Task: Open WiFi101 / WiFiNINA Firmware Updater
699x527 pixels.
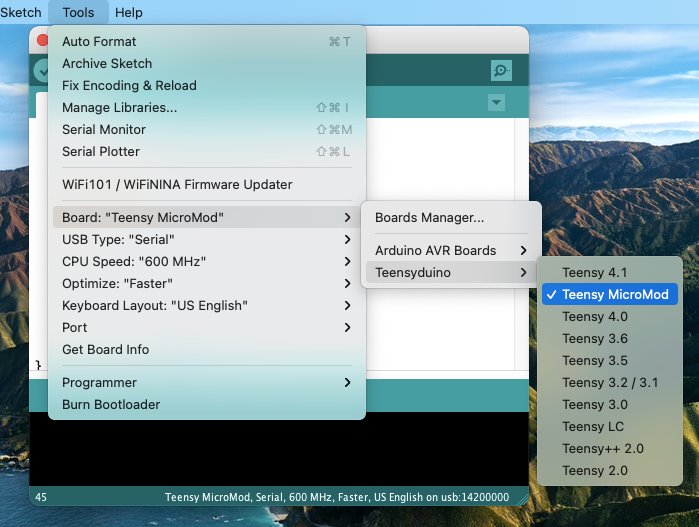Action: point(207,184)
